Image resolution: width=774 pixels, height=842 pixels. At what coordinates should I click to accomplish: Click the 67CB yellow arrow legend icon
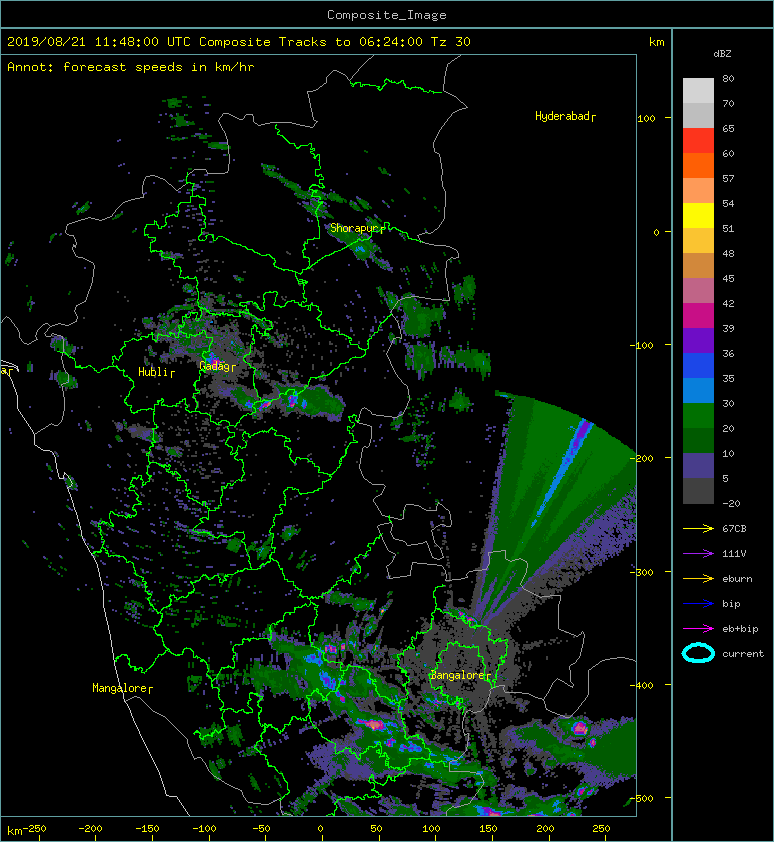pyautogui.click(x=698, y=528)
